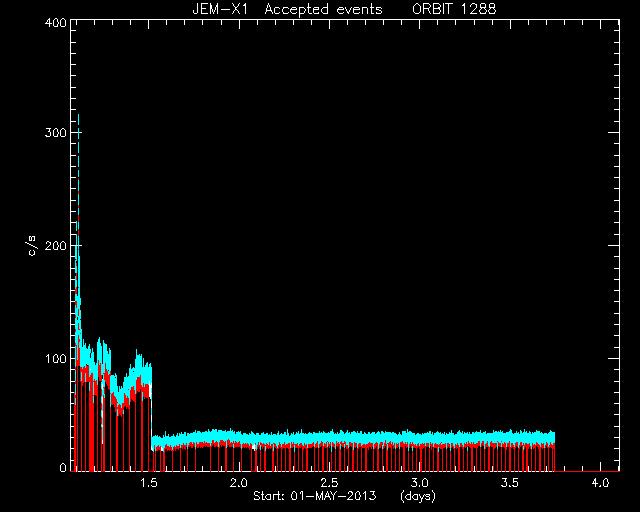Click the 4.0 tick label on x-axis
The image size is (640, 512).
[600, 483]
